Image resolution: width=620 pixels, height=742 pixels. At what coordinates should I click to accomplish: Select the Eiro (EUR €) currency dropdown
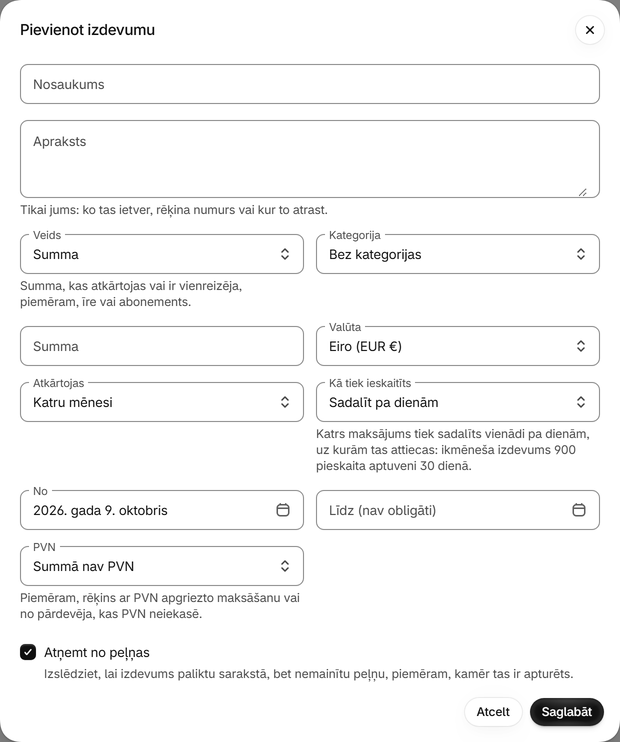point(458,346)
